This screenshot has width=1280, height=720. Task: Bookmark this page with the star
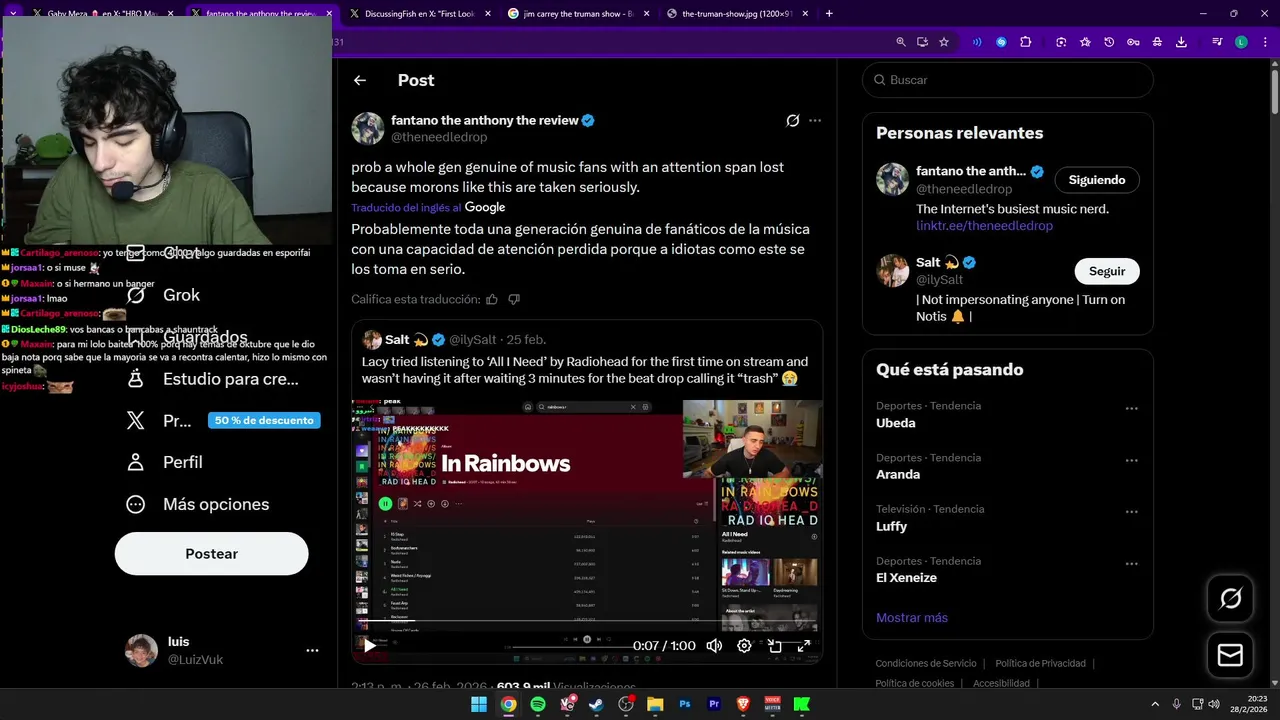(943, 42)
